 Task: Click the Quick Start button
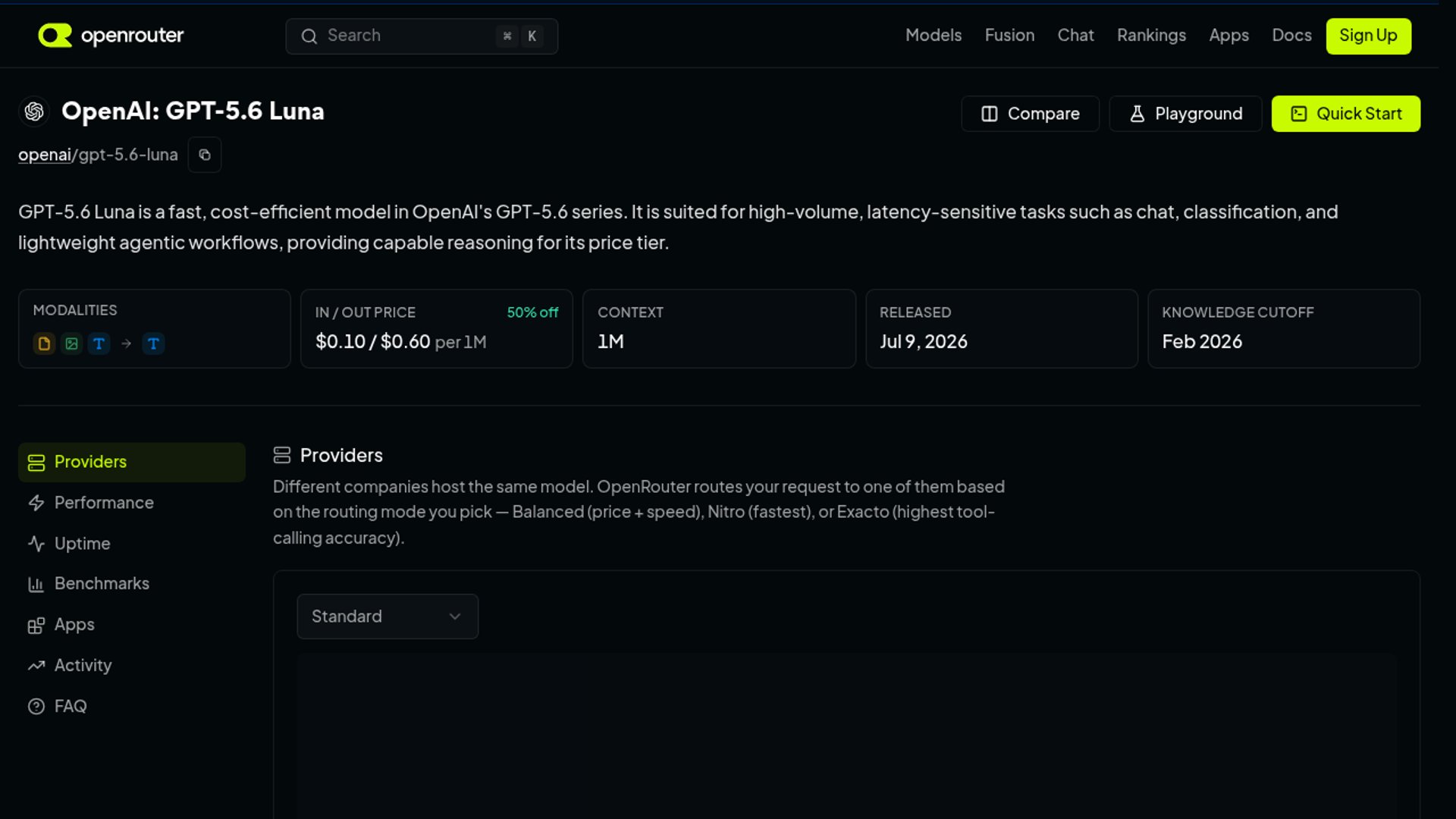1345,114
